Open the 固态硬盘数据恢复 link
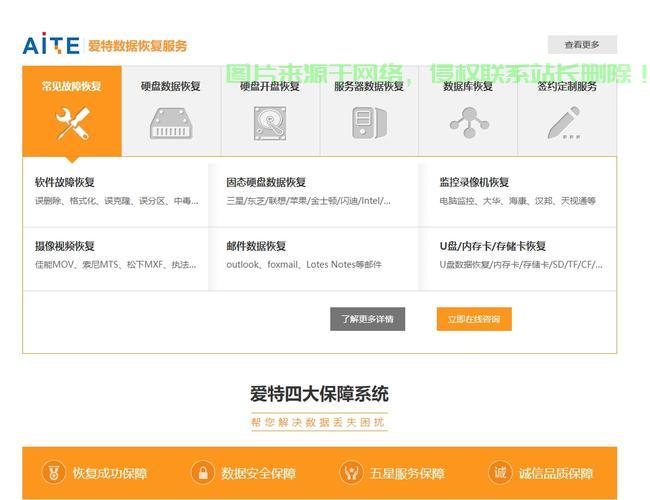 266,182
